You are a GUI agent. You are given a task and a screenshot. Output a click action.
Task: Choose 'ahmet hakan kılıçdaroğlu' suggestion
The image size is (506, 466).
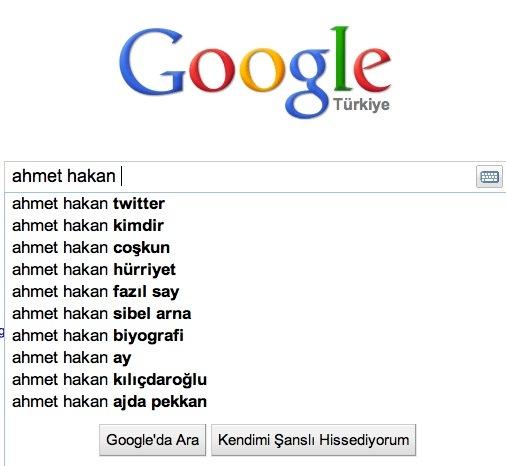click(x=255, y=380)
